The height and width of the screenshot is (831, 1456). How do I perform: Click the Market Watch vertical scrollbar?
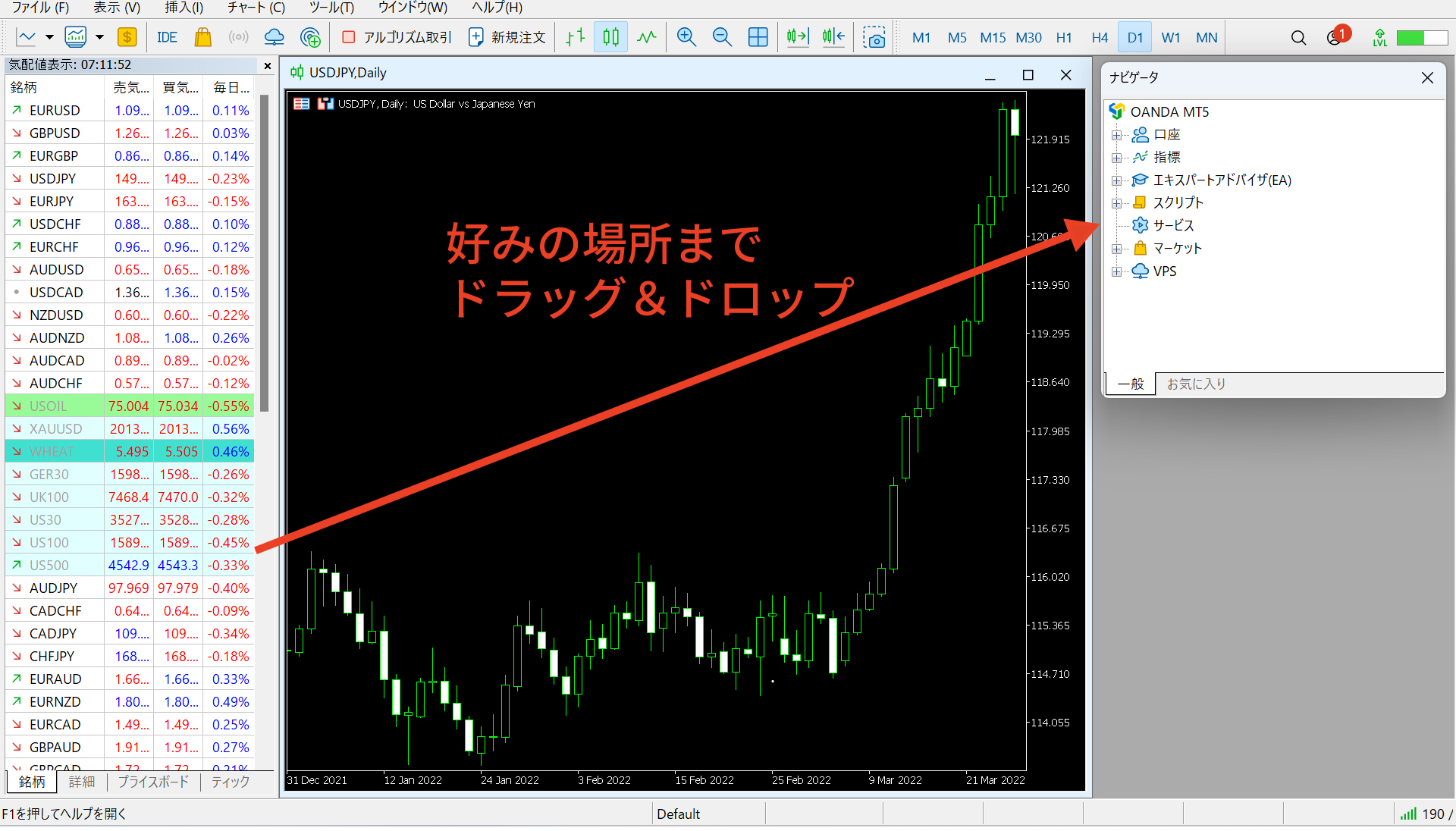pyautogui.click(x=264, y=252)
